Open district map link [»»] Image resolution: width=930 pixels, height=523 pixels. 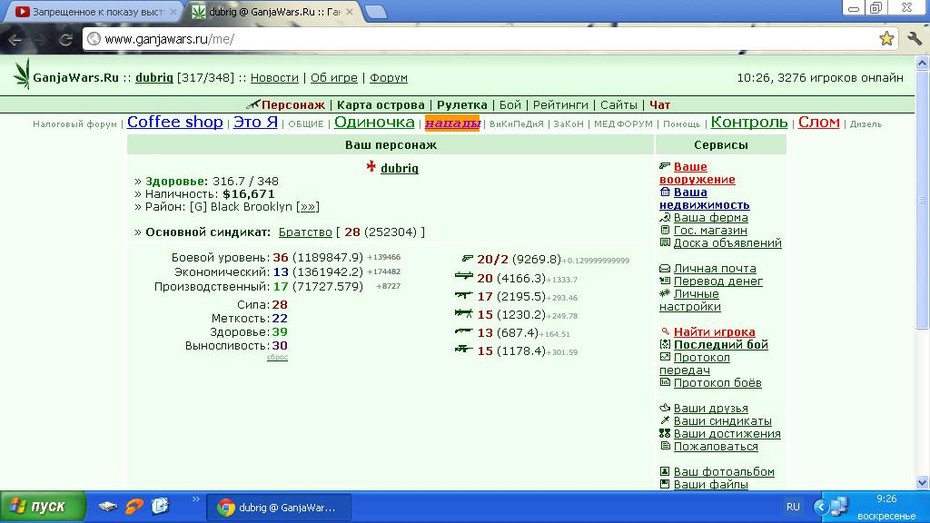(x=308, y=206)
